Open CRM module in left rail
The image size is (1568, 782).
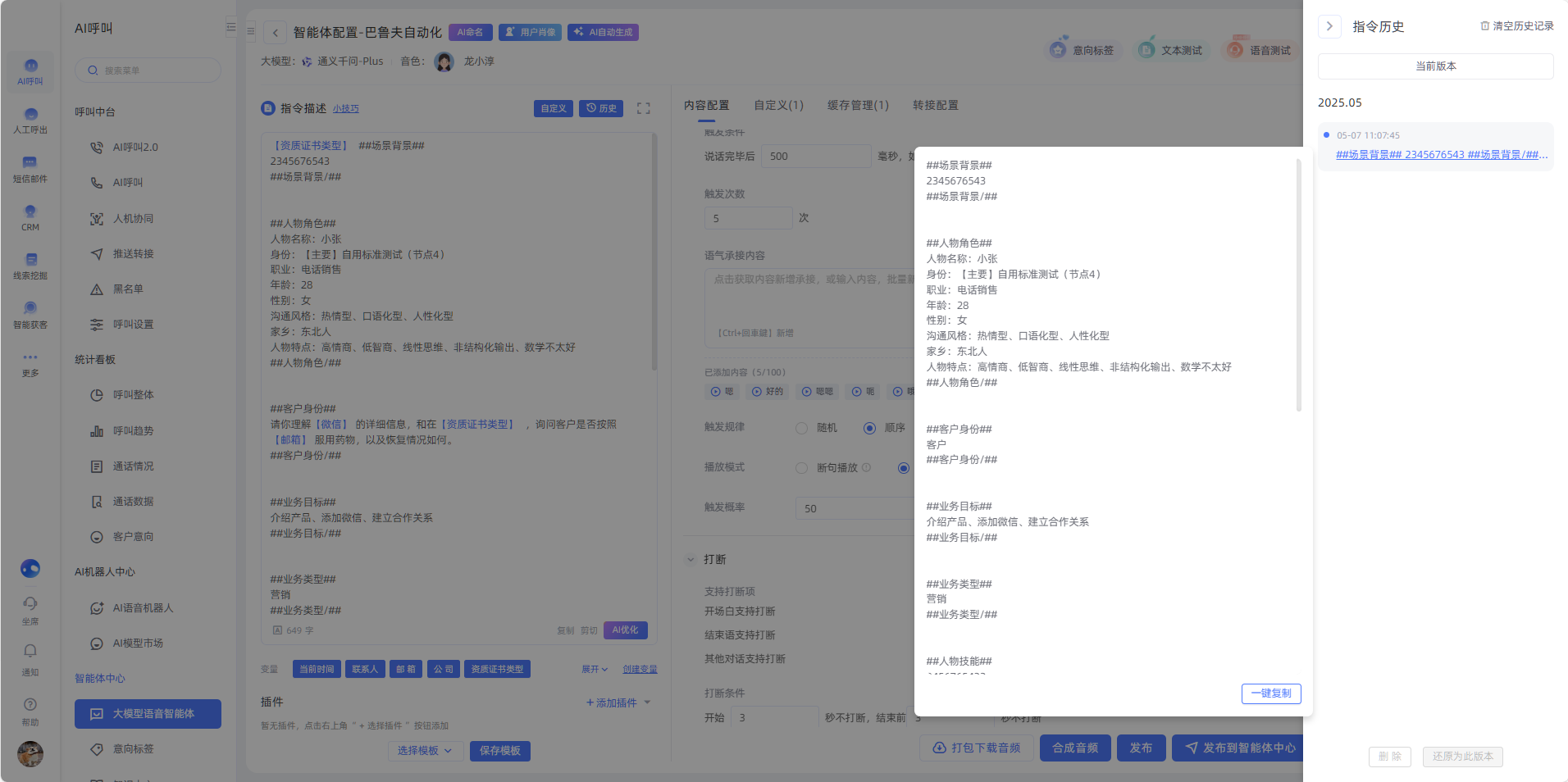click(30, 218)
